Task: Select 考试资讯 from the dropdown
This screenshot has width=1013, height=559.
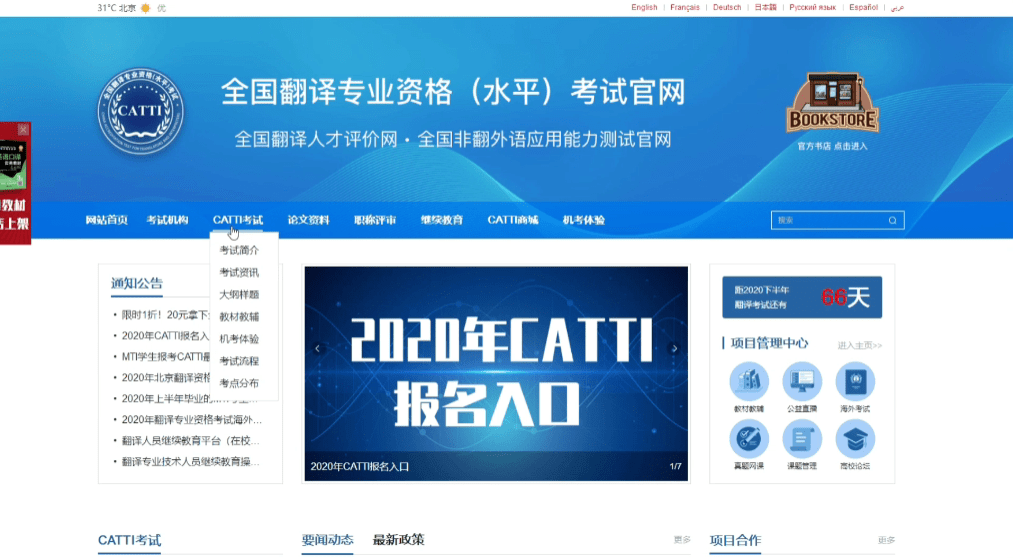Action: point(239,272)
